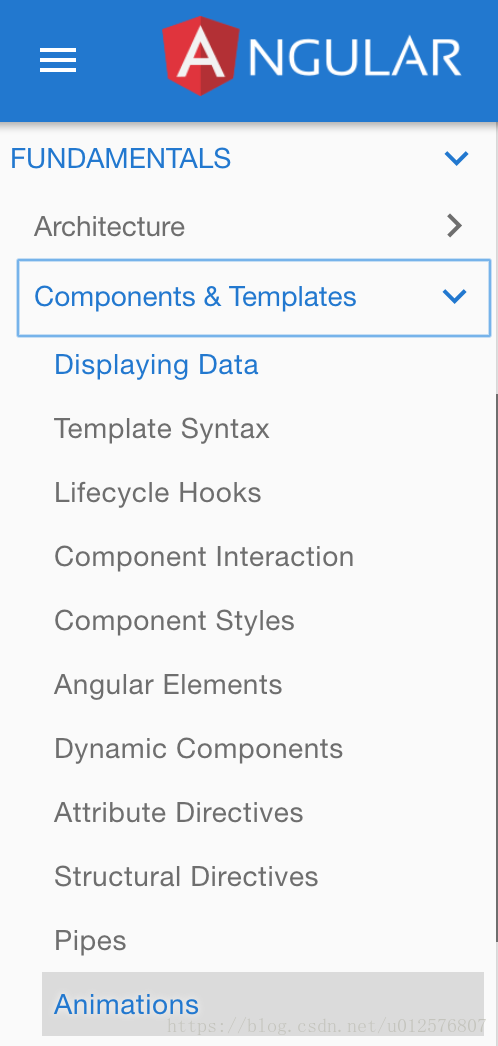Screen dimensions: 498x1046
Task: Click the Angular shield logo
Action: [202, 56]
